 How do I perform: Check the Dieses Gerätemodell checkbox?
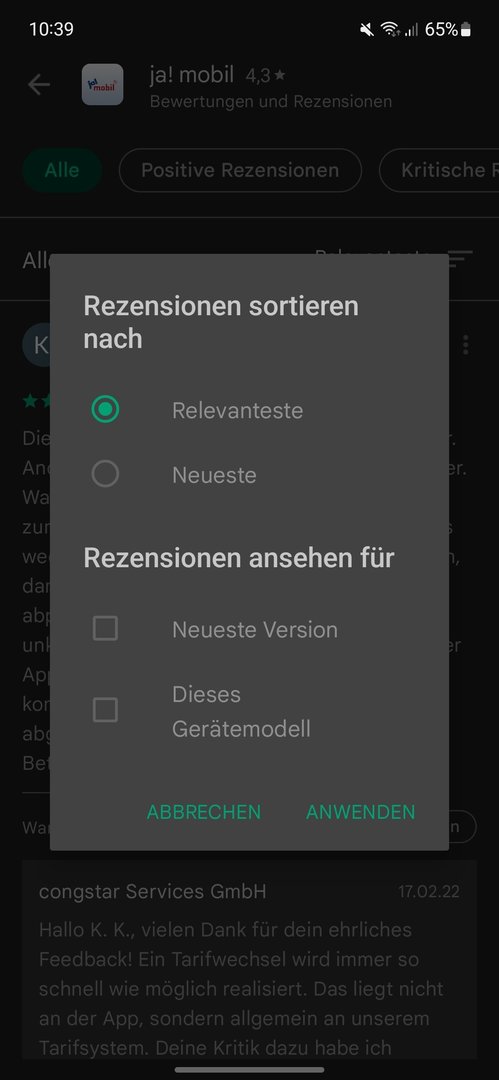[x=105, y=710]
